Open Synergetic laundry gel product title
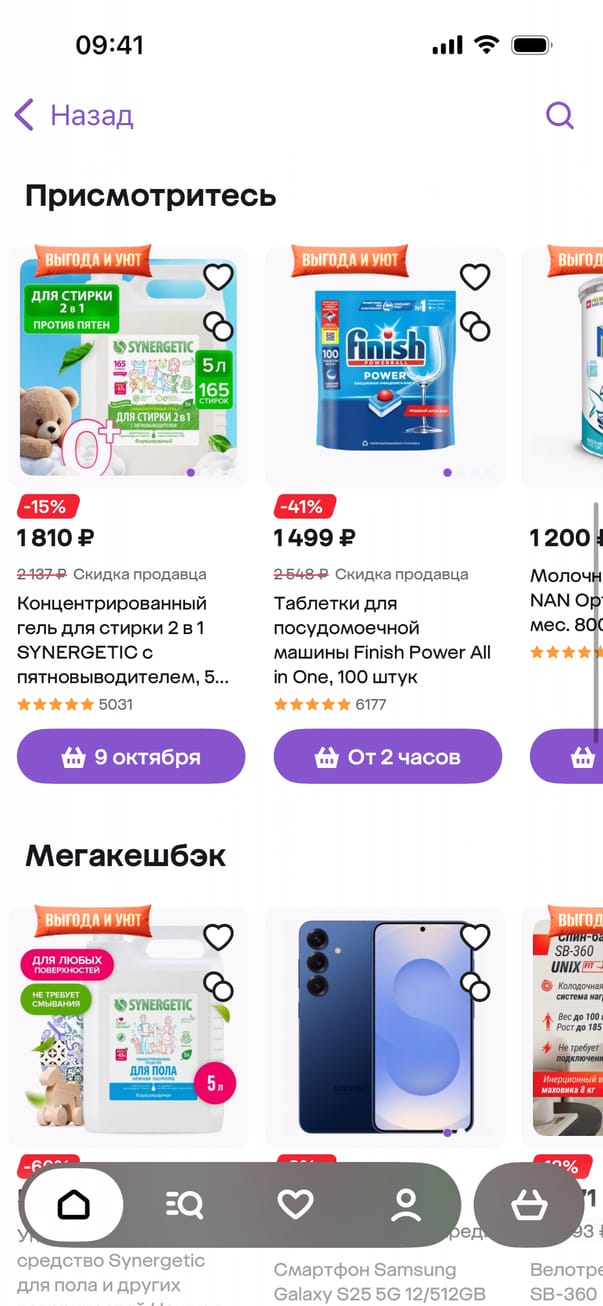 click(123, 640)
